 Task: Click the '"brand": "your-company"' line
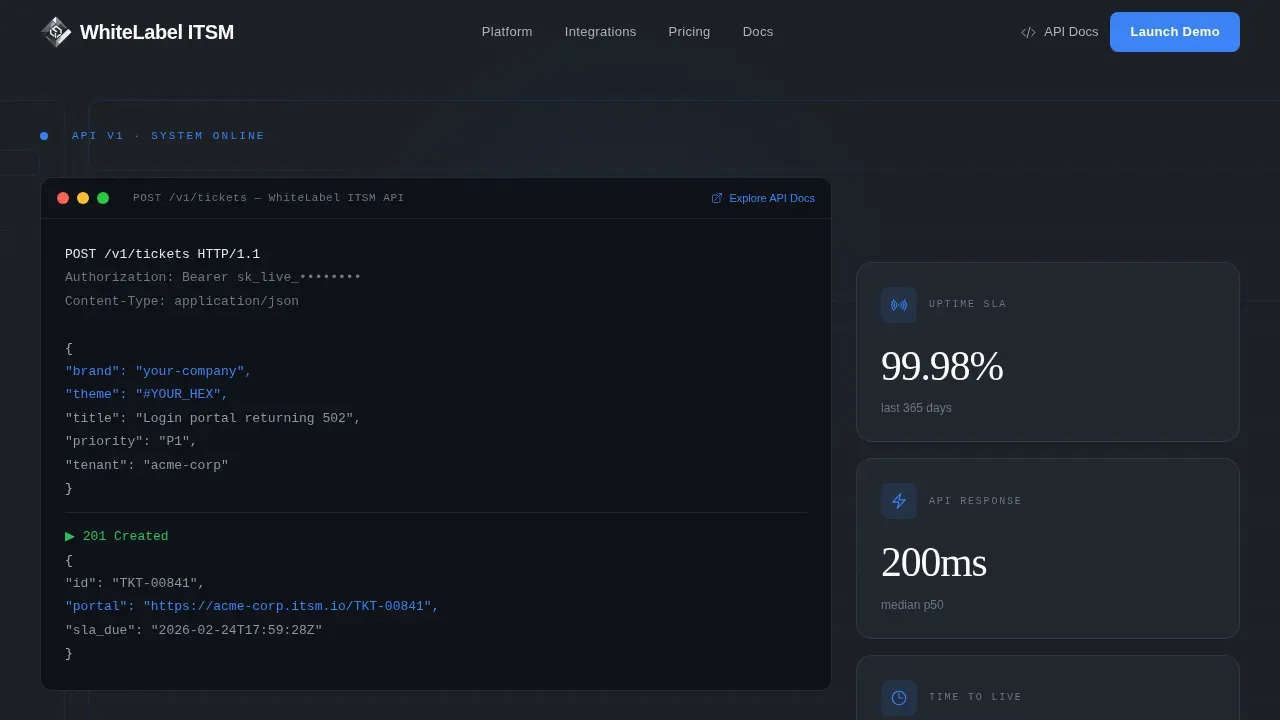(x=158, y=372)
